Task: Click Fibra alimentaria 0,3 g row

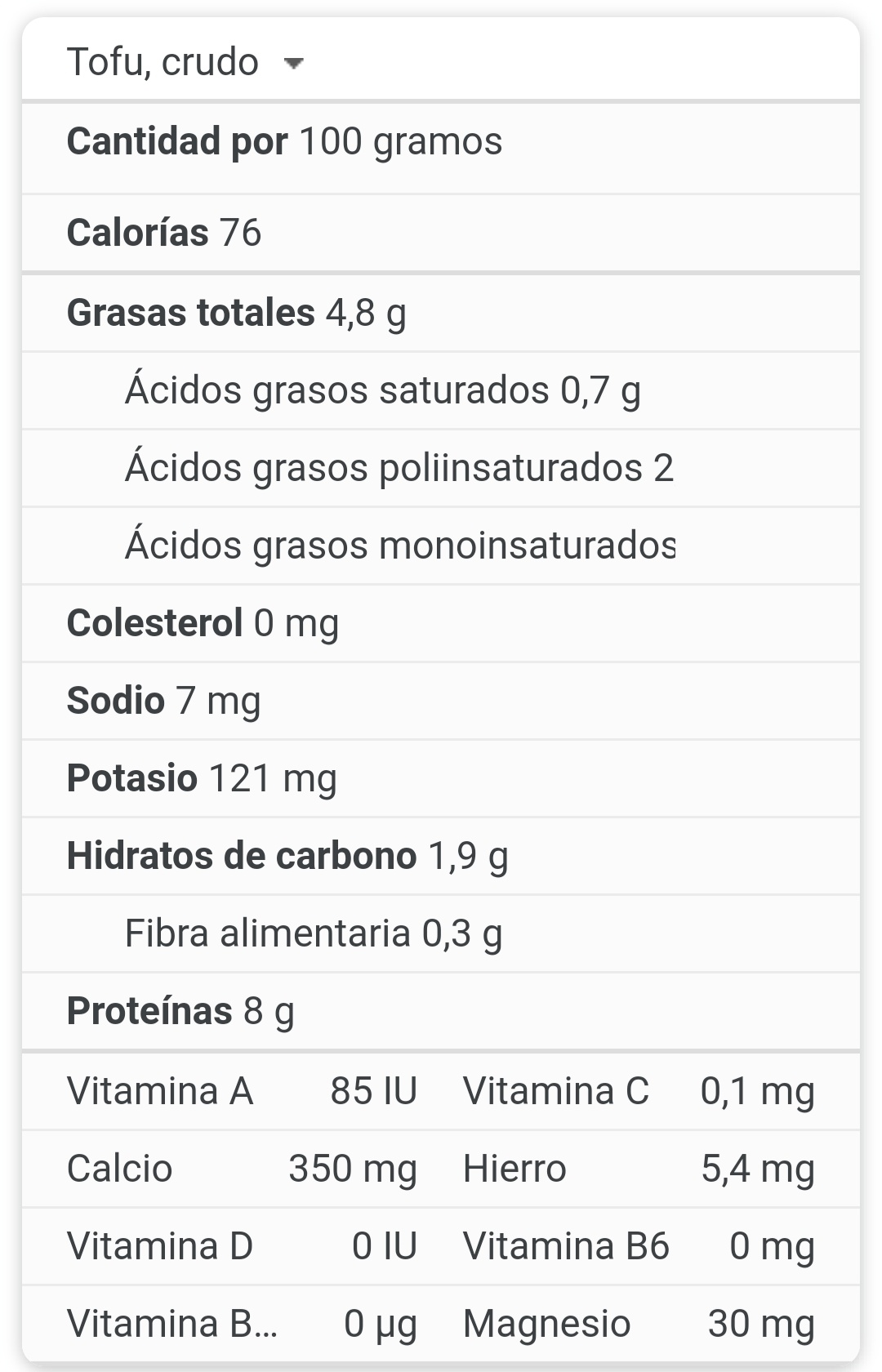Action: pyautogui.click(x=441, y=933)
